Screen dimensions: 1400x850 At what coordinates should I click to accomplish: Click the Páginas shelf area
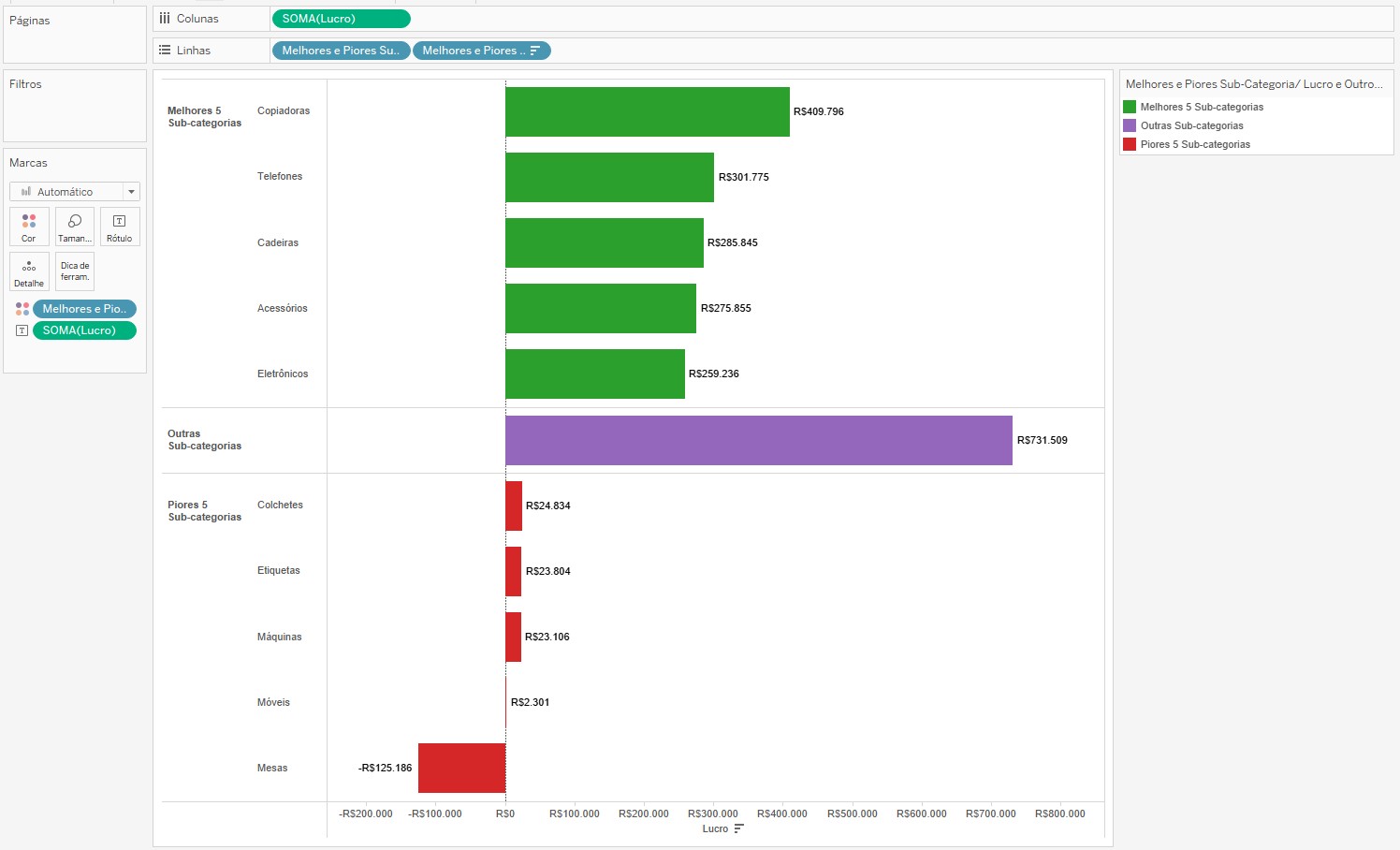click(x=75, y=35)
